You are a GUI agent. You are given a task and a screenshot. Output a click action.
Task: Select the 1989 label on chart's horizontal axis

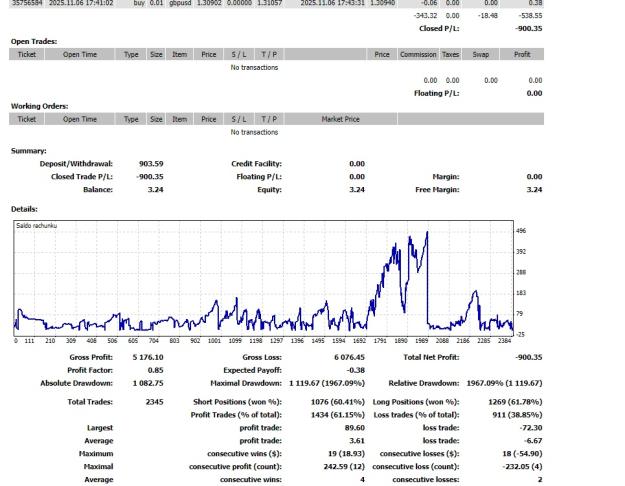[421, 340]
